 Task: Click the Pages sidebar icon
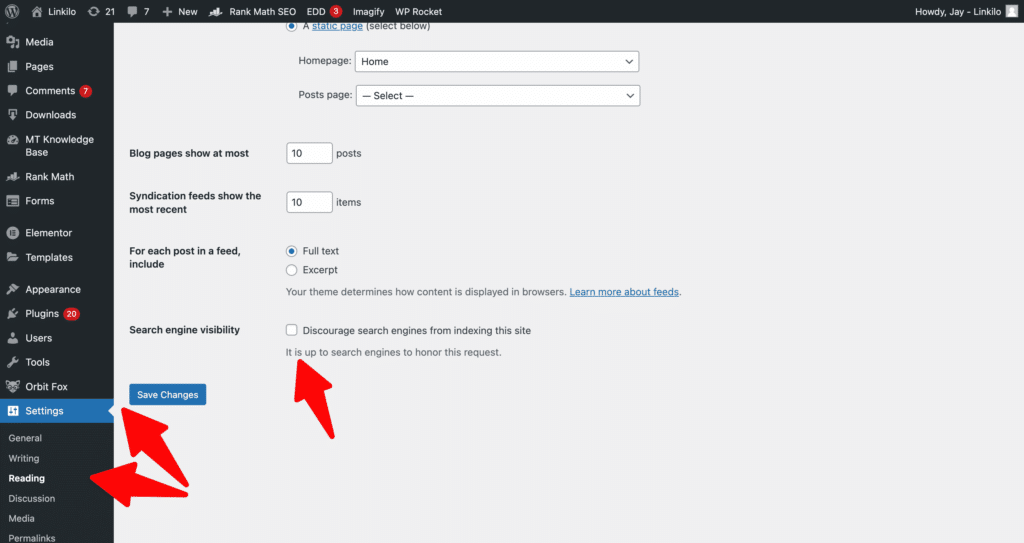click(12, 67)
